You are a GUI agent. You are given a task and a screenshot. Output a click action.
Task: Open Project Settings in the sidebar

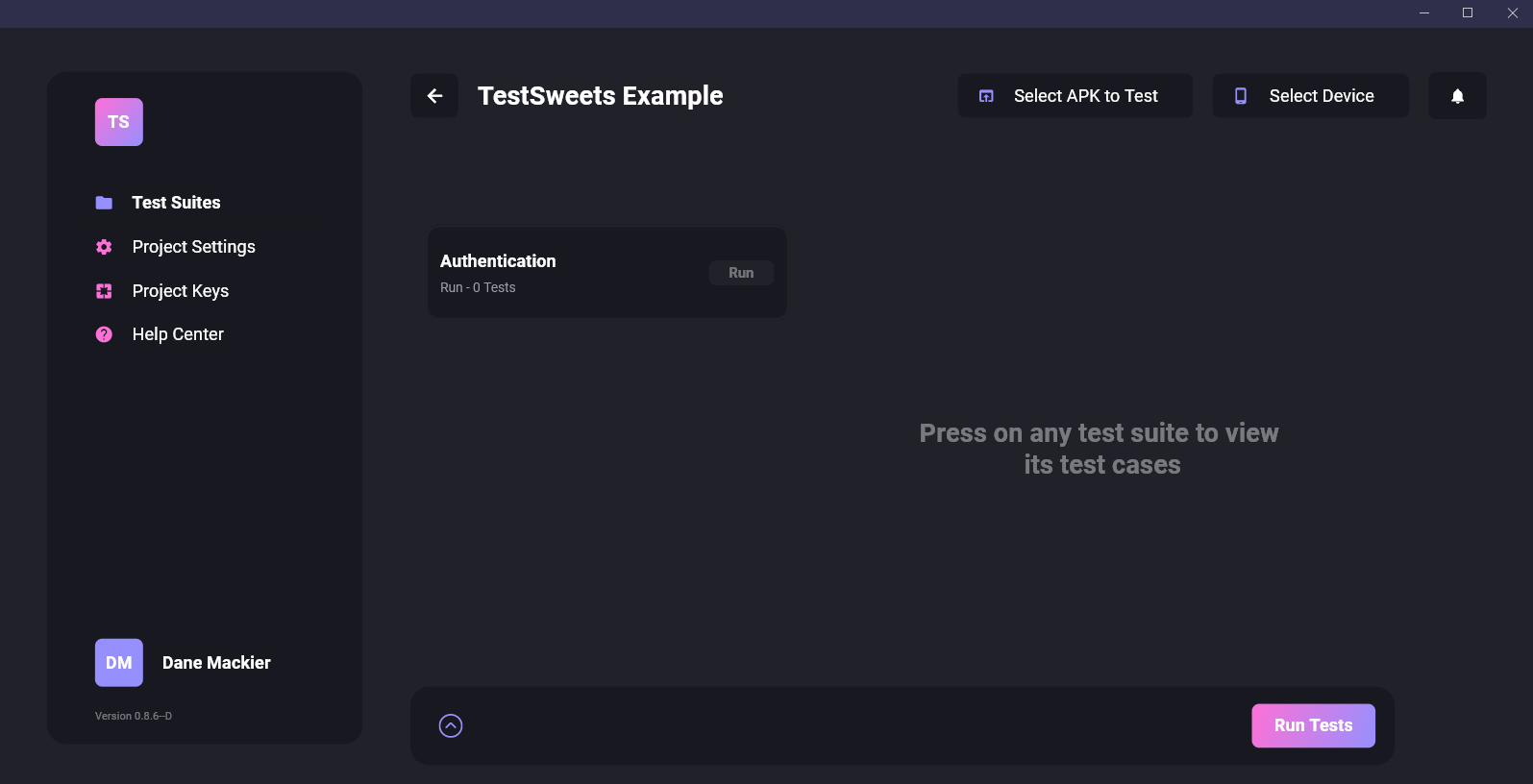coord(193,247)
